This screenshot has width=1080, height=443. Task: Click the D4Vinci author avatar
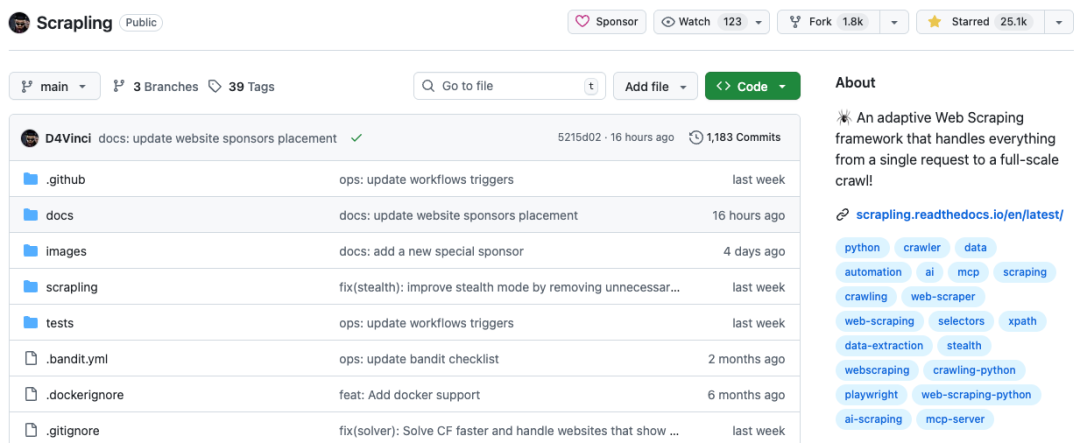pos(29,138)
